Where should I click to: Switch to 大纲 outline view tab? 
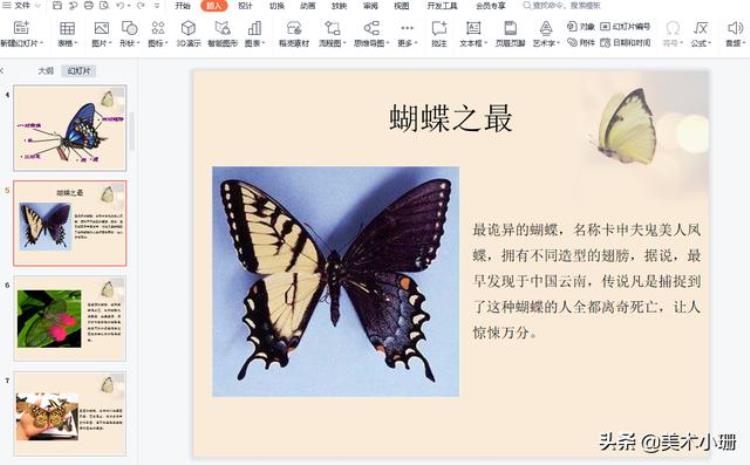point(45,71)
